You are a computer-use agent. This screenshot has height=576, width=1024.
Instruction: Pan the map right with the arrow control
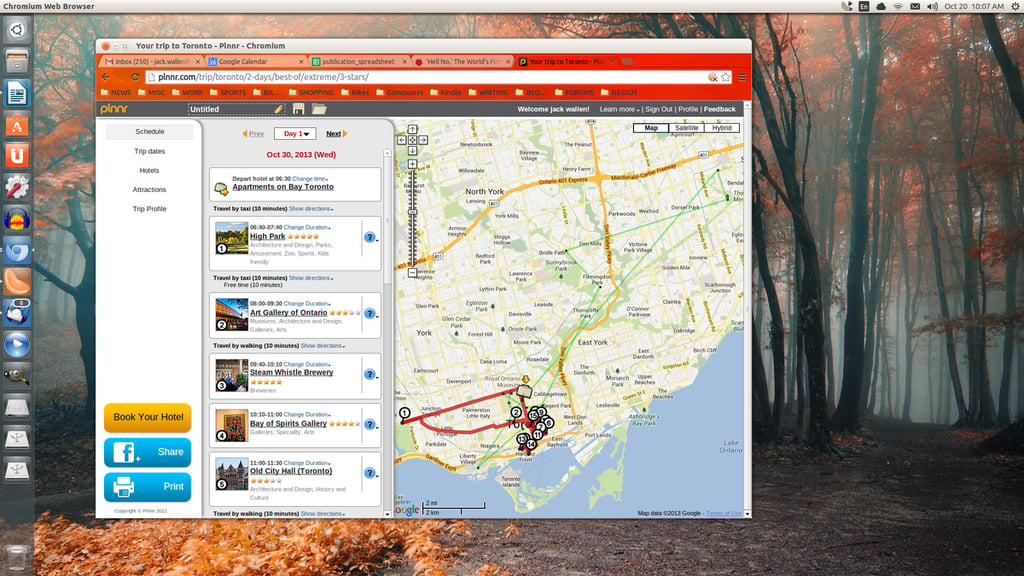click(423, 140)
